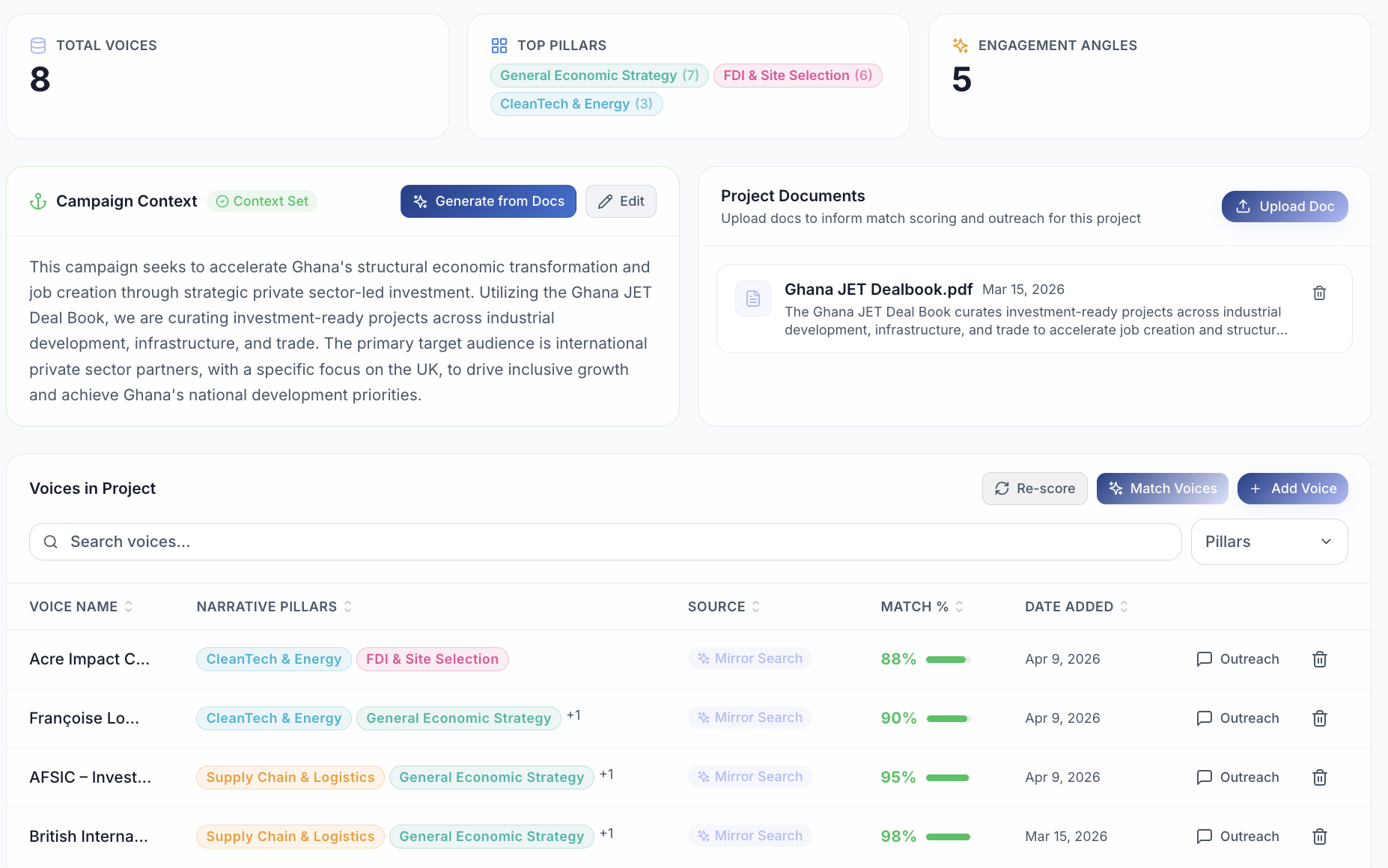This screenshot has height=868, width=1388.
Task: Click the 98% match progress bar
Action: pyautogui.click(x=948, y=837)
